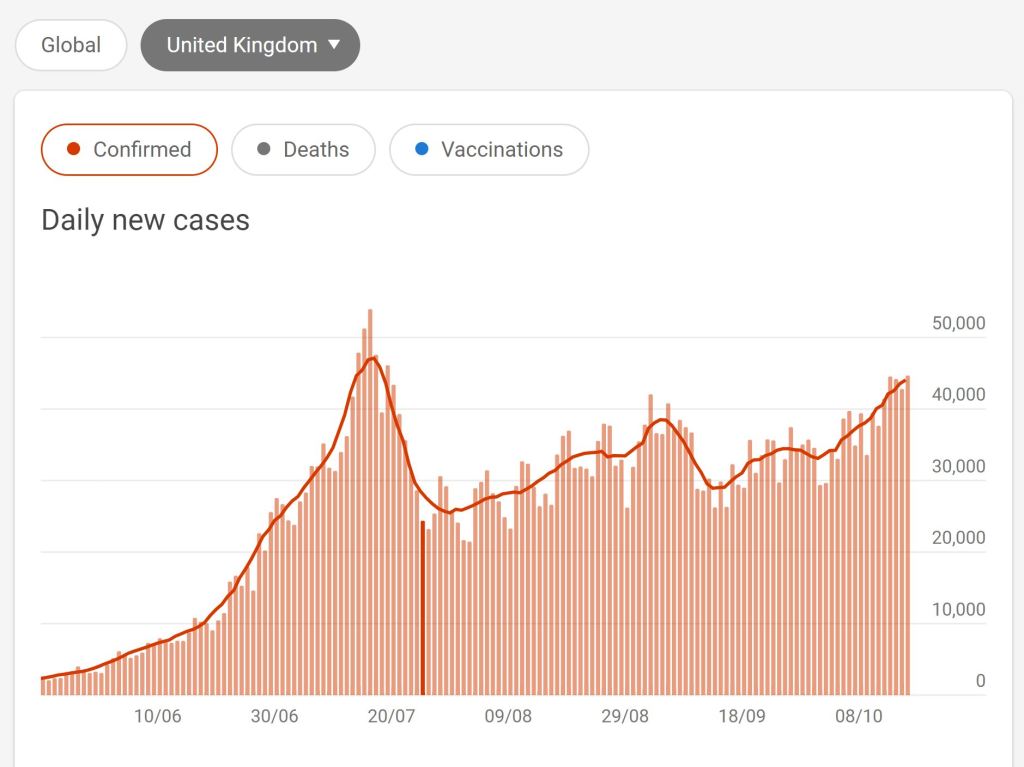Click the 29/08 date axis label

coord(625,716)
